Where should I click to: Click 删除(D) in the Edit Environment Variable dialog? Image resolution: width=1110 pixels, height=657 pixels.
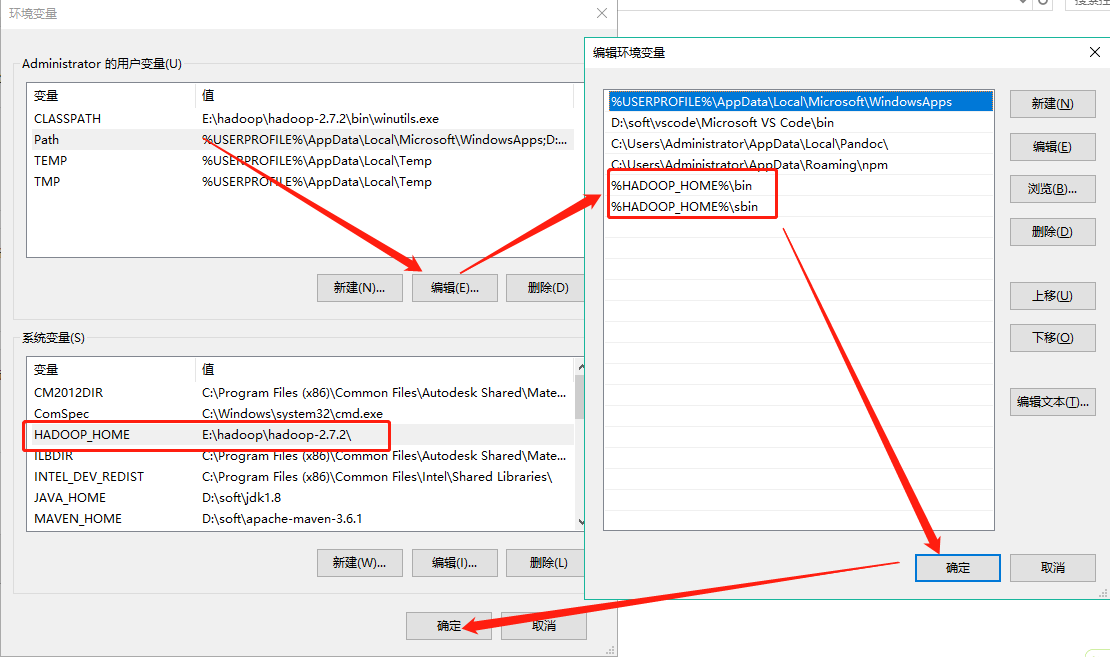(1052, 232)
